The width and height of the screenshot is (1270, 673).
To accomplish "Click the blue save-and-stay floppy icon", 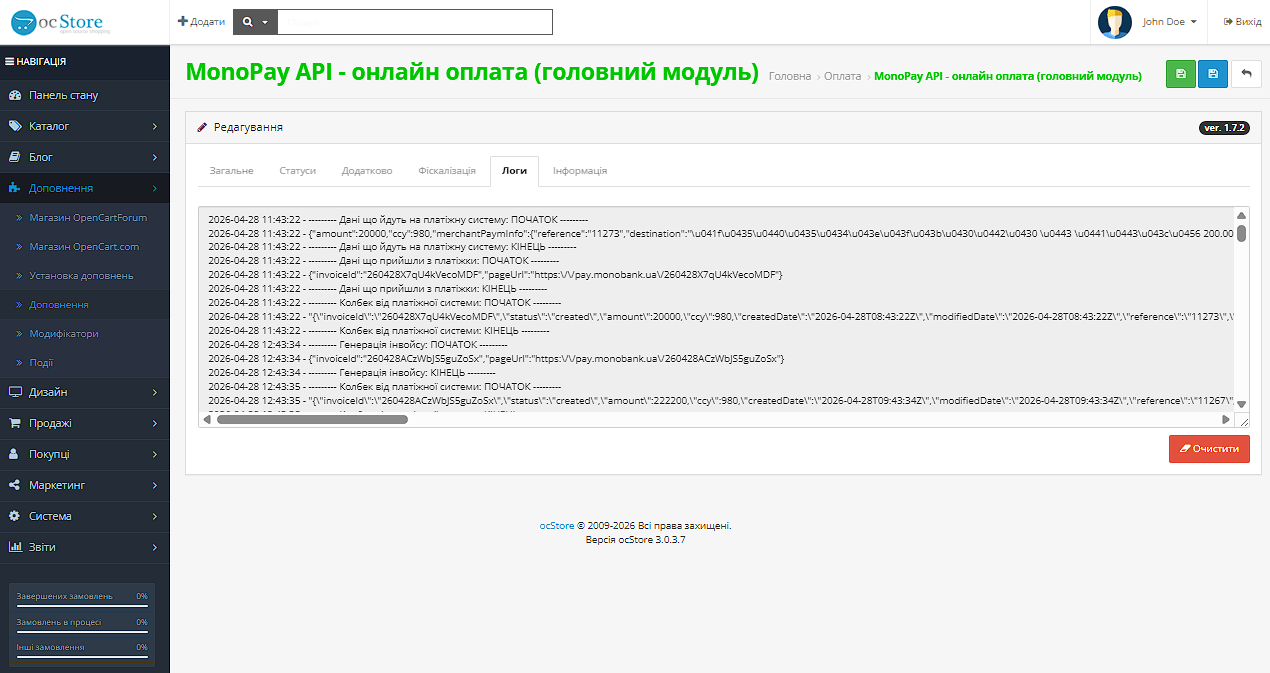I will click(1213, 74).
